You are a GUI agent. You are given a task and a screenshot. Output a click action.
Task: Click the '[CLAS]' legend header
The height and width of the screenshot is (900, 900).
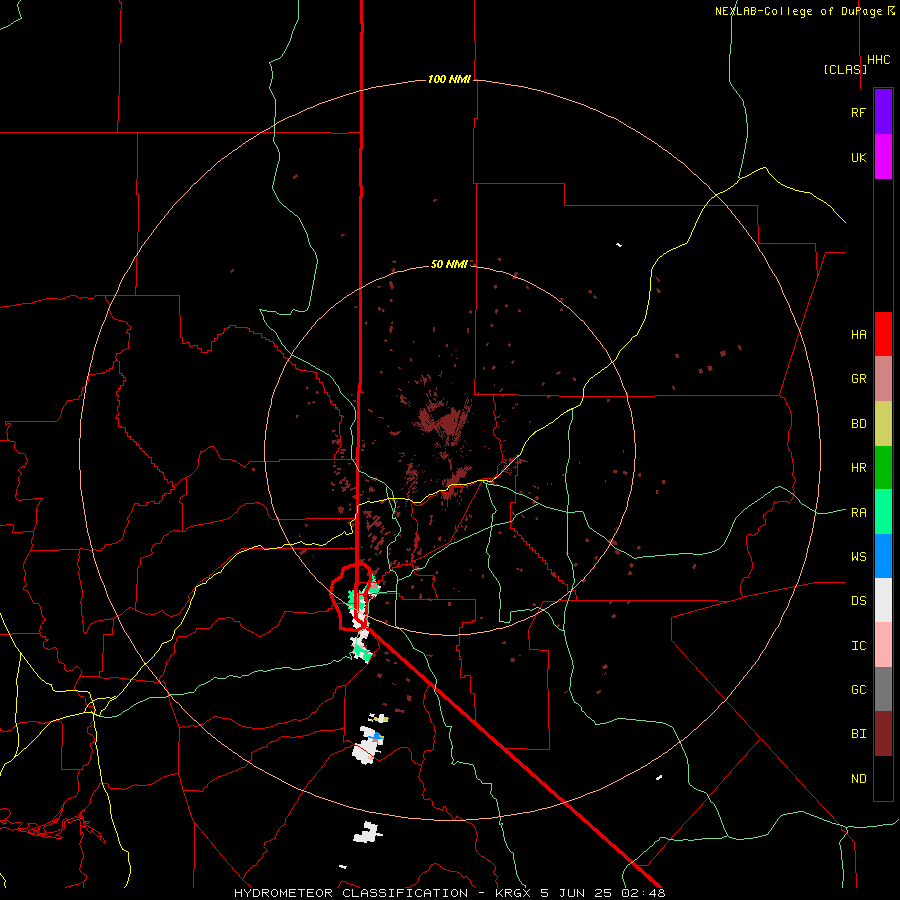click(x=845, y=69)
